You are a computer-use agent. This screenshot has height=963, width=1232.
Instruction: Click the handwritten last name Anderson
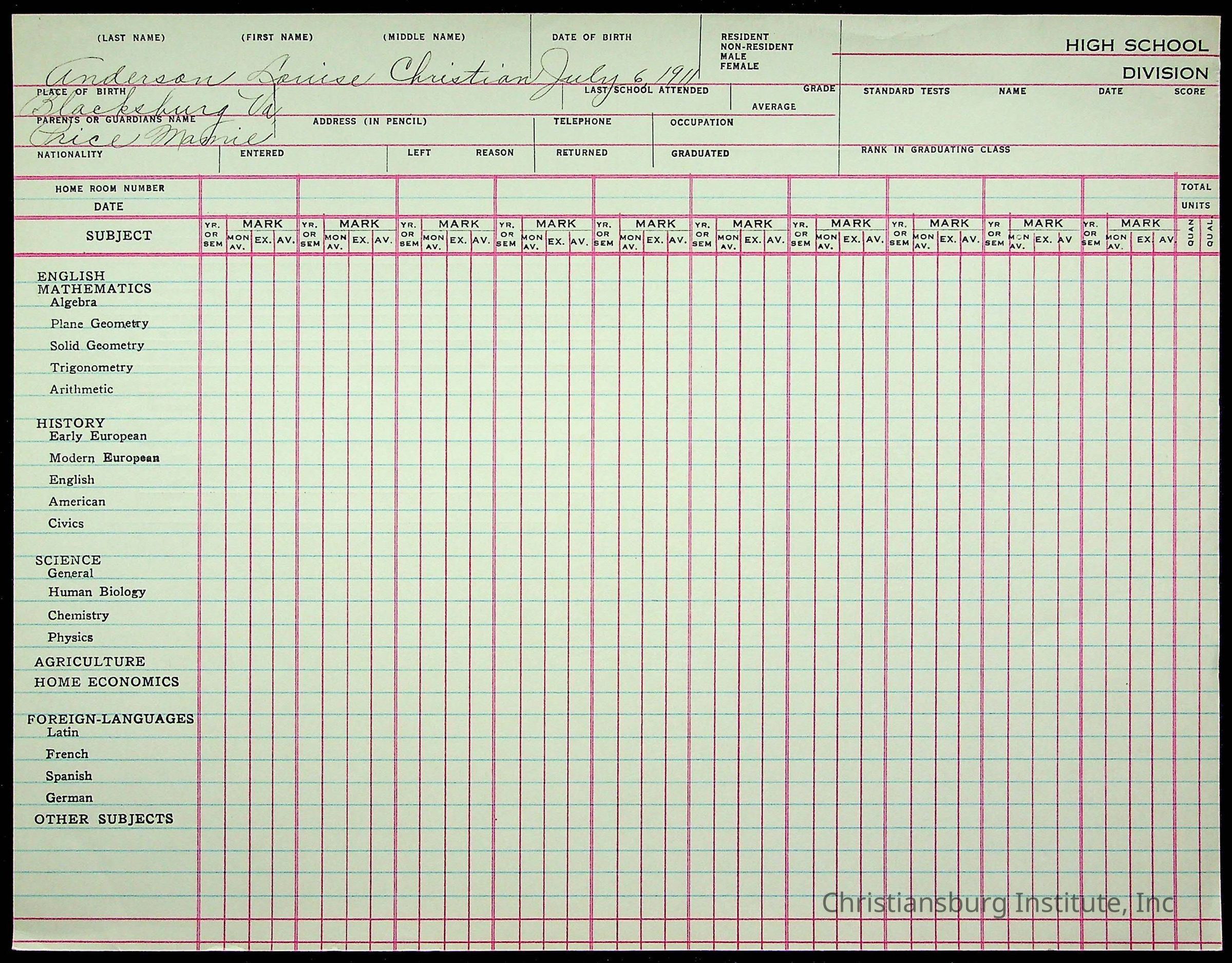click(x=136, y=75)
